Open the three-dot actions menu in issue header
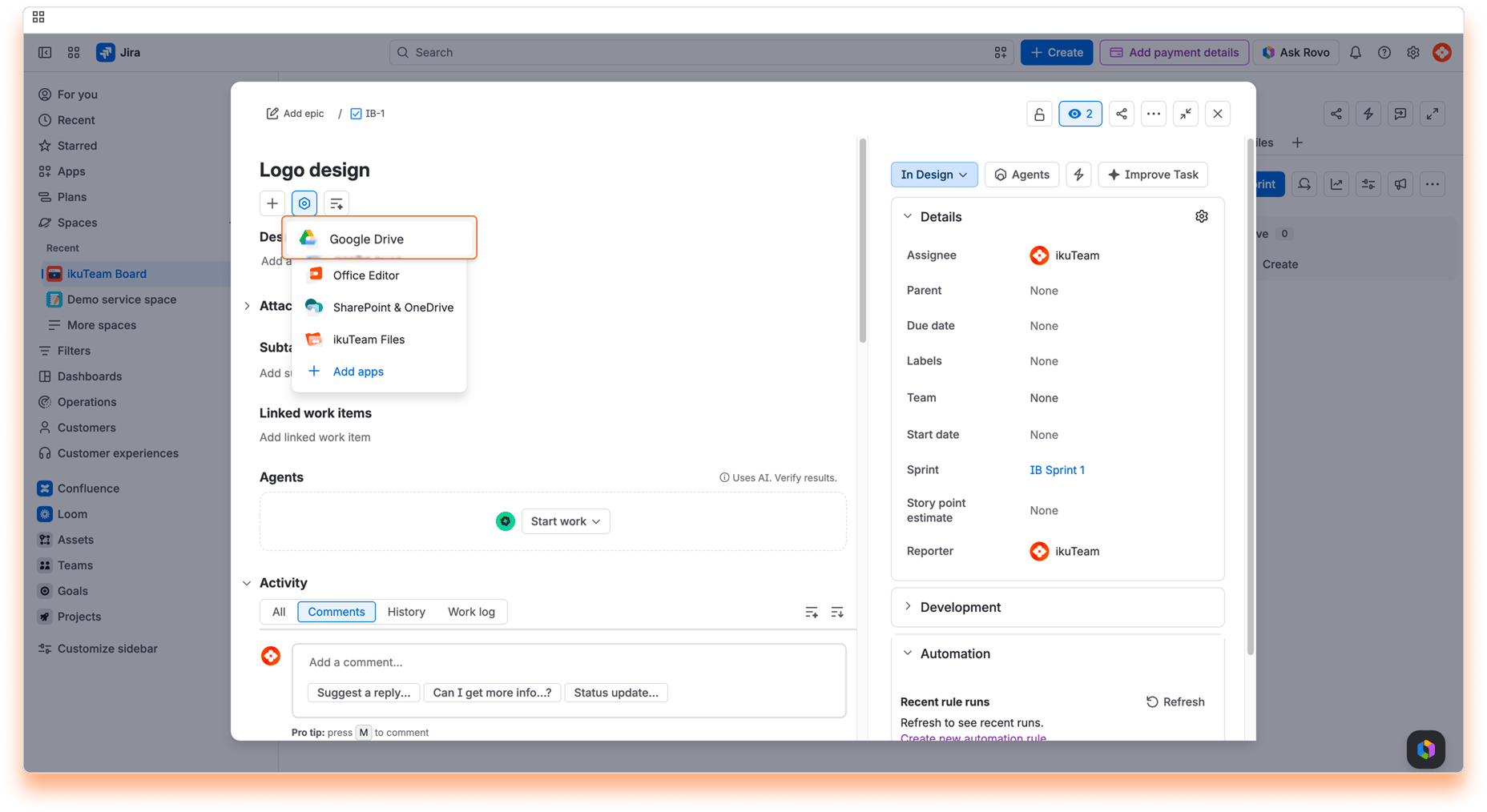The image size is (1487, 812). click(1154, 114)
